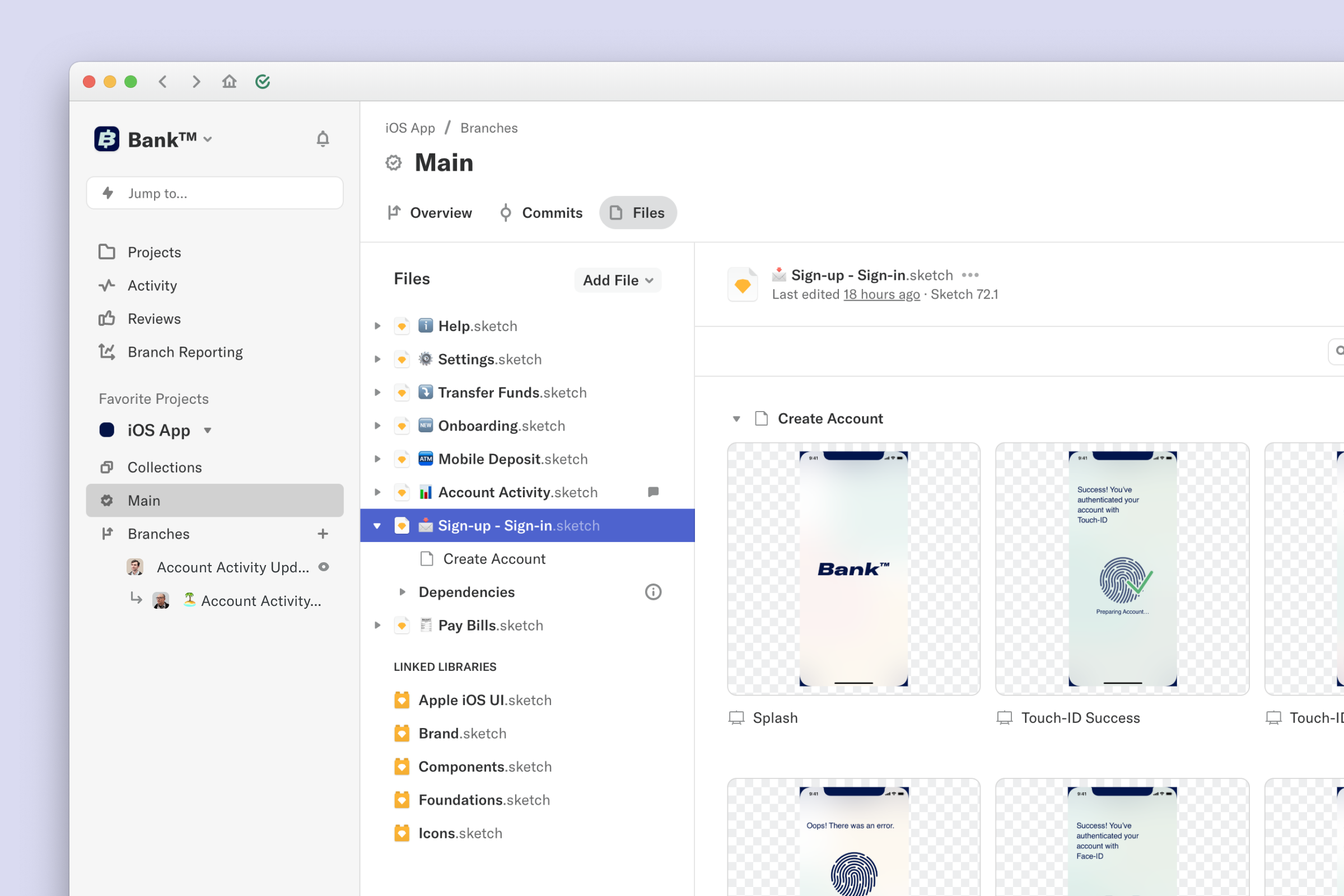Expand Help.sketch file

pos(377,326)
